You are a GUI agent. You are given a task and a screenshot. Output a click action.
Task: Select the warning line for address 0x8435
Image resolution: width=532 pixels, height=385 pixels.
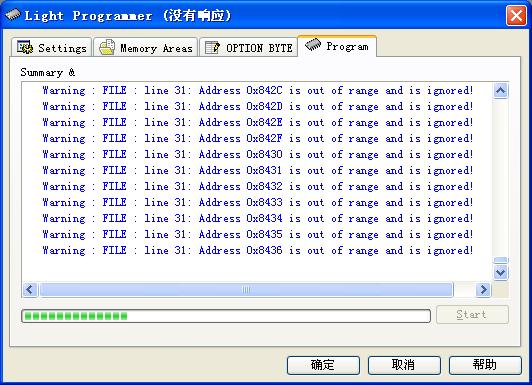258,234
